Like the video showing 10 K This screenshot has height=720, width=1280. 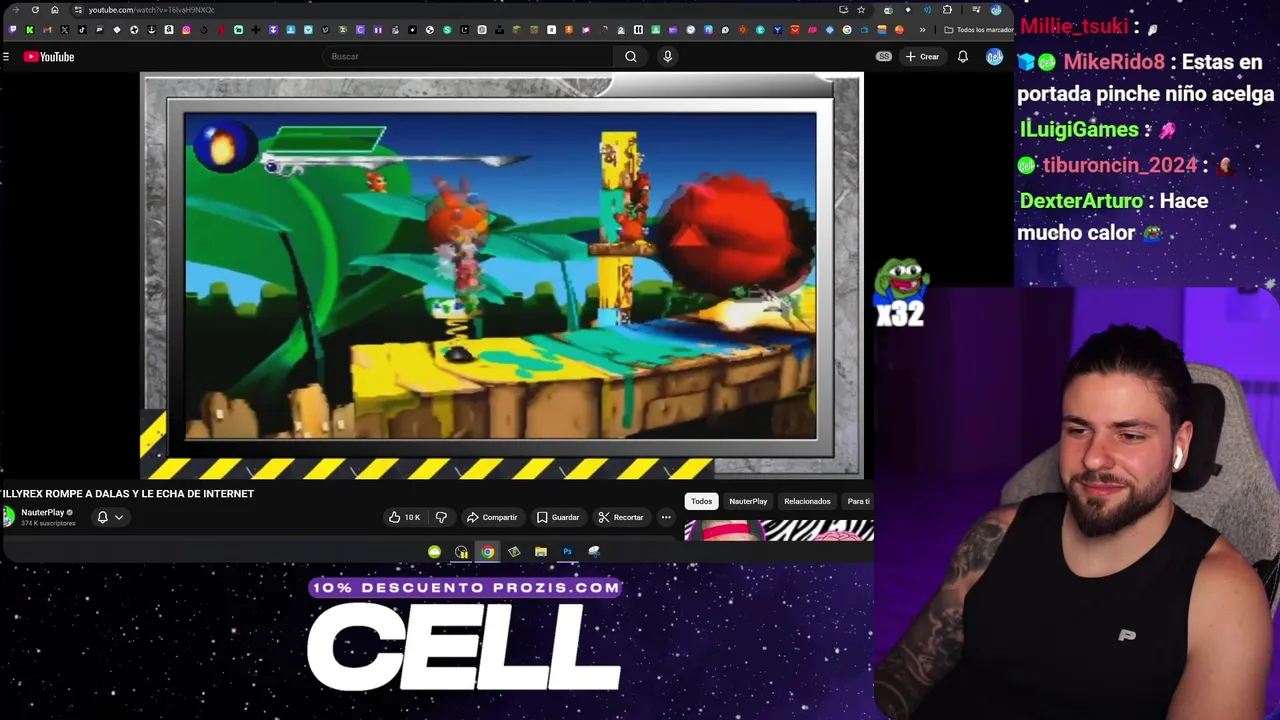[x=404, y=517]
